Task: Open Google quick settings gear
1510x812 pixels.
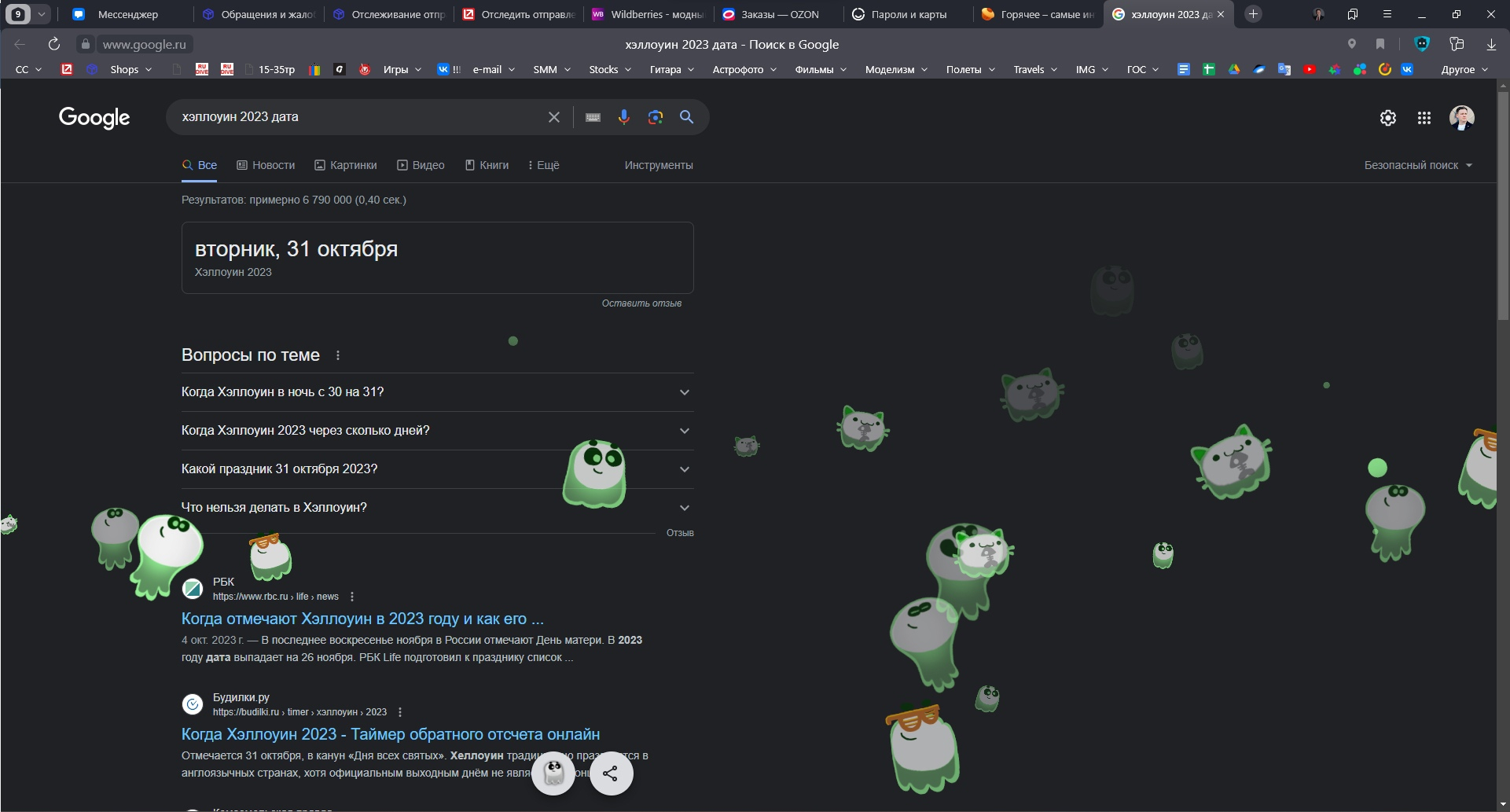Action: (x=1388, y=118)
